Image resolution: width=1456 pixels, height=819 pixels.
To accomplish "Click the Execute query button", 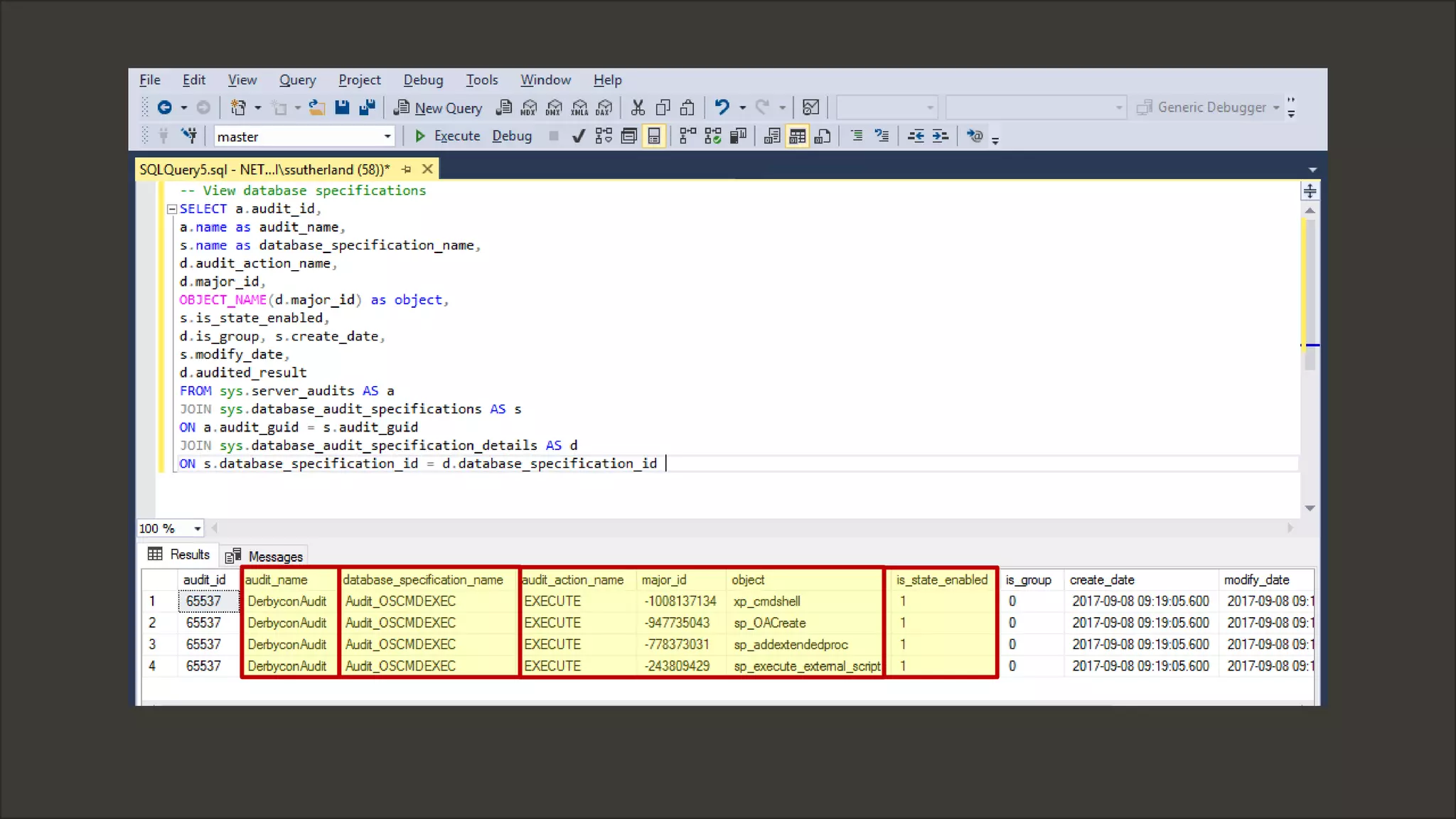I will coord(447,136).
